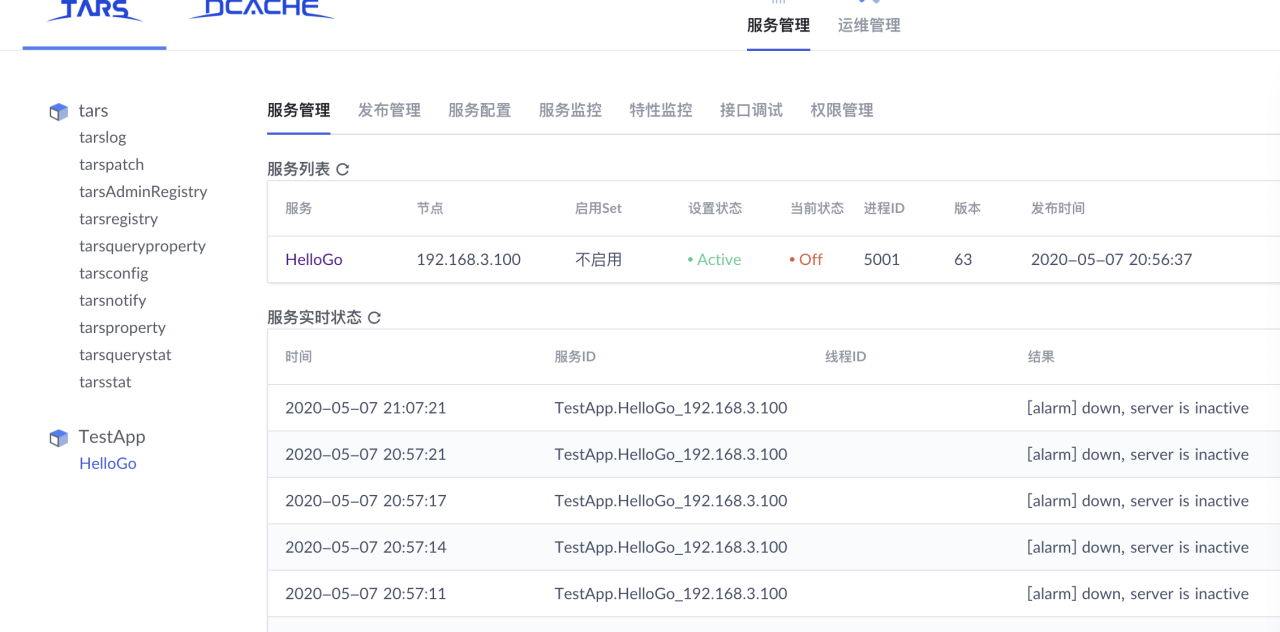
Task: Open tarsAdminRegistry in the sidebar
Action: tap(143, 192)
